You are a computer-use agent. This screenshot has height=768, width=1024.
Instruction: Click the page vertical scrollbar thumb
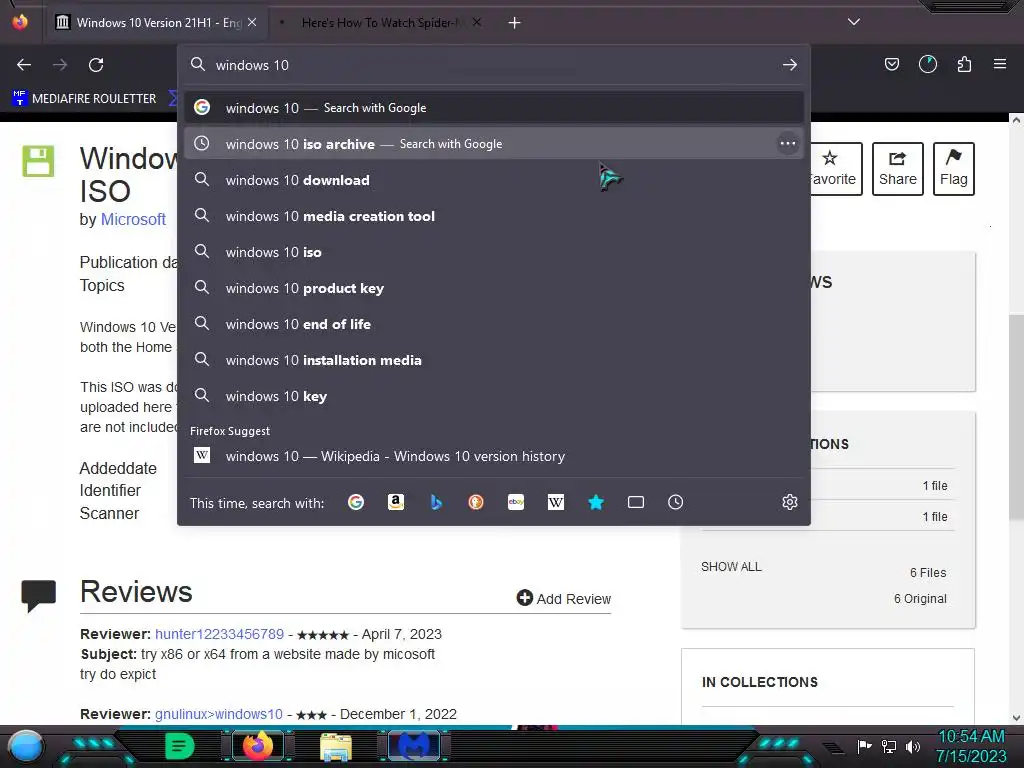tap(1016, 417)
